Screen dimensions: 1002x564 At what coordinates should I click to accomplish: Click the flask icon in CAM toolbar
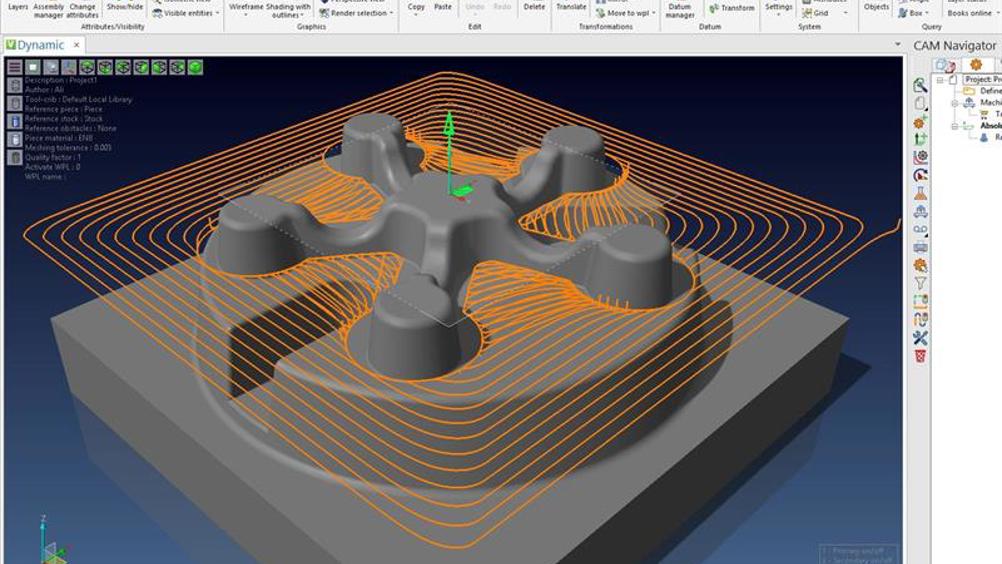920,193
